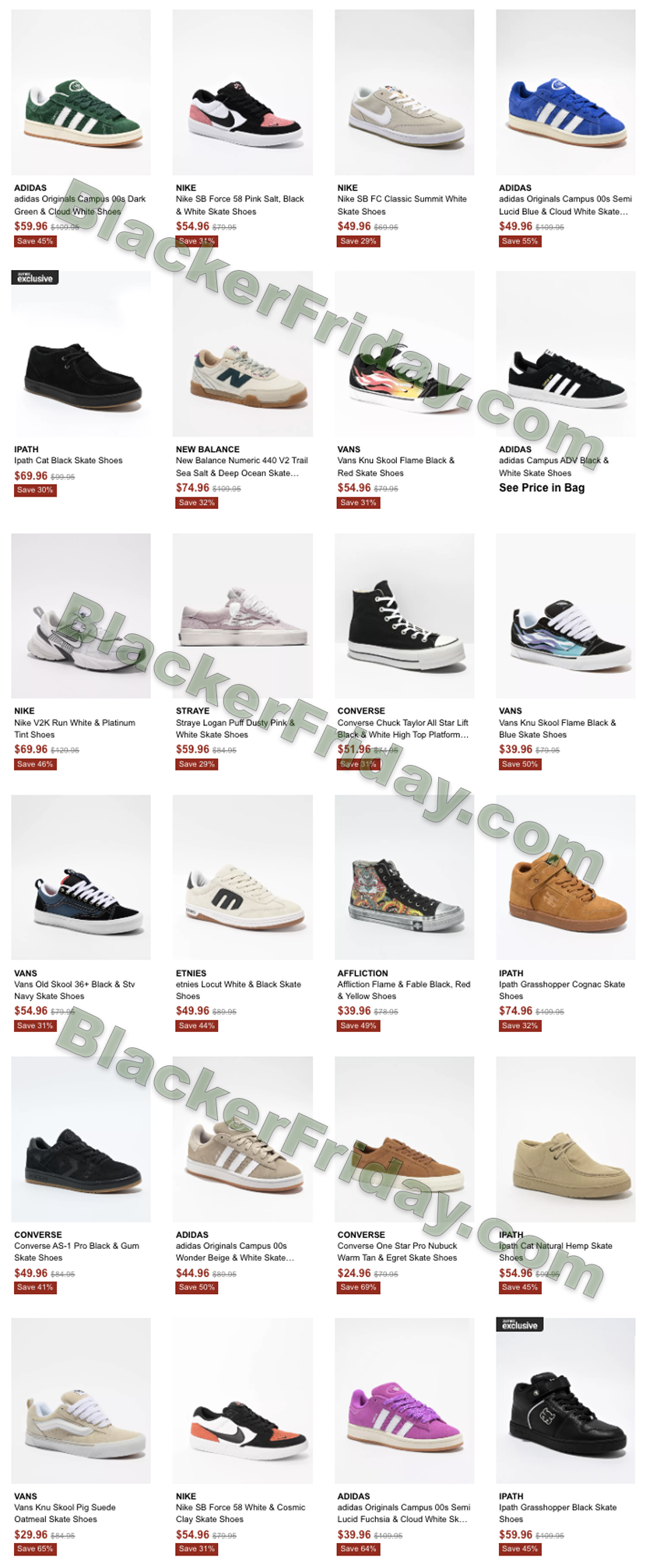Click the exclusive badge on Ipath Grasshopper Black
This screenshot has width=646, height=1568.
[520, 1324]
